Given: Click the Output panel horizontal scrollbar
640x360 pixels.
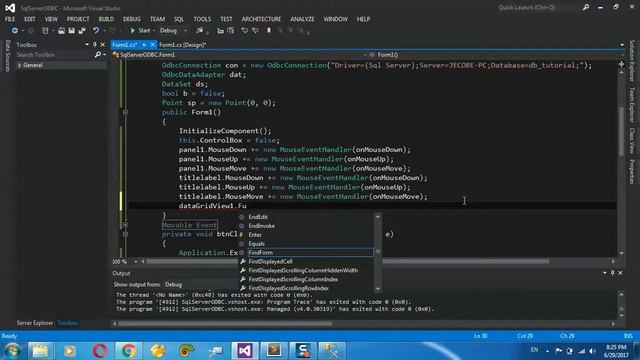Looking at the screenshot, I should 225,324.
